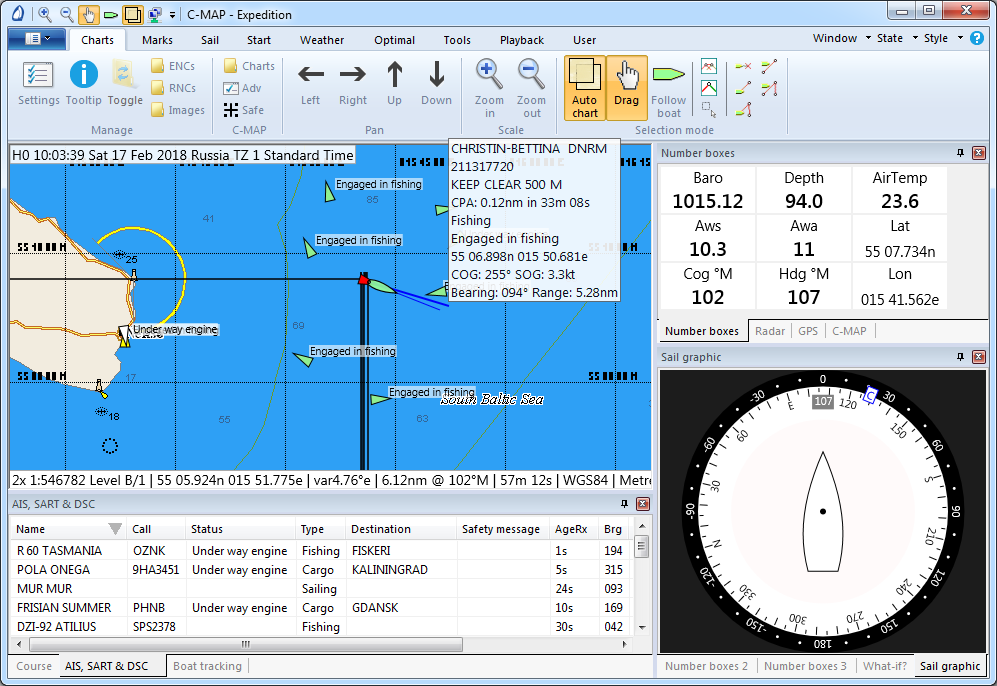This screenshot has width=997, height=686.
Task: Open the Playback ribbon tab
Action: [x=521, y=40]
